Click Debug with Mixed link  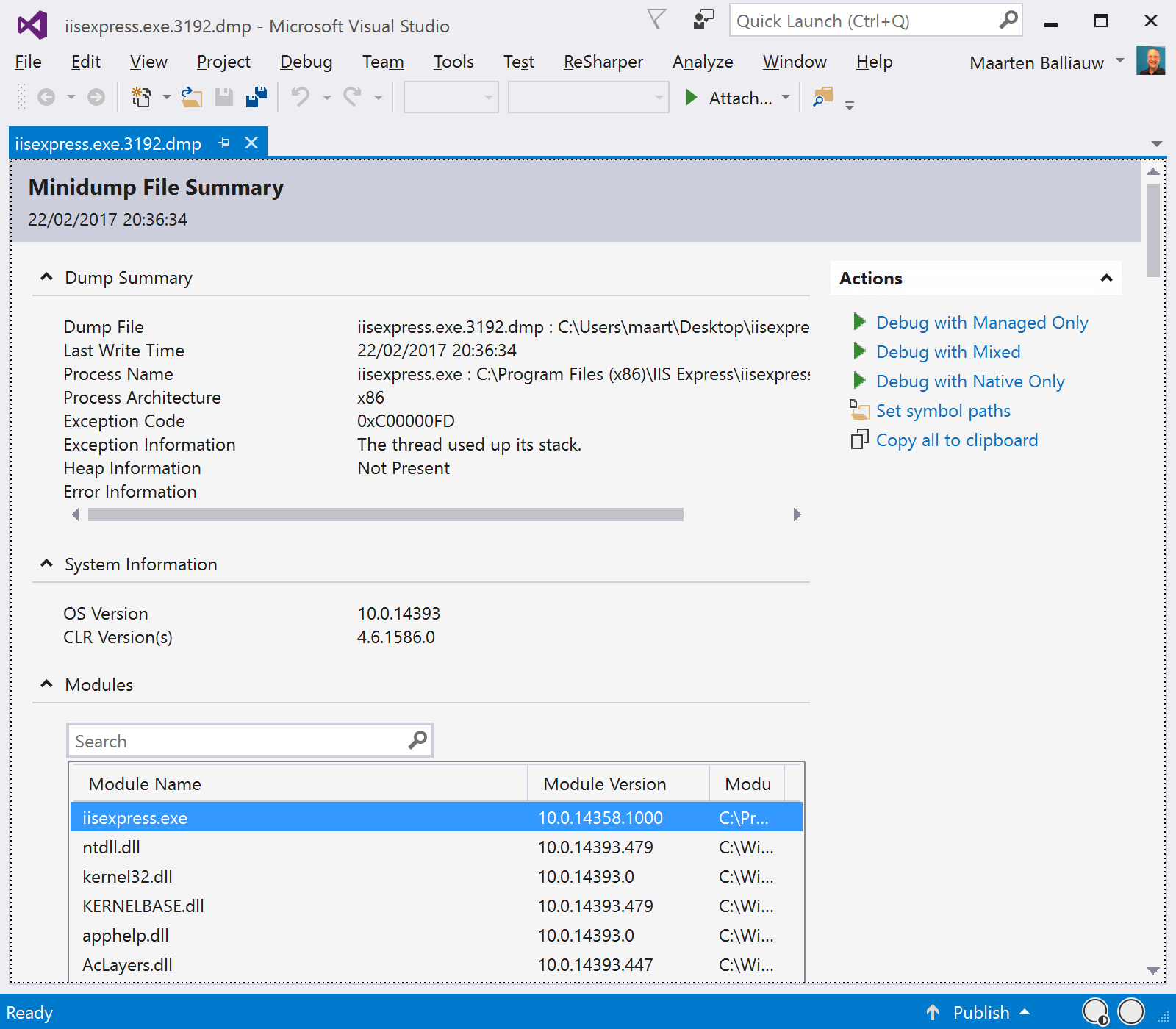click(948, 352)
